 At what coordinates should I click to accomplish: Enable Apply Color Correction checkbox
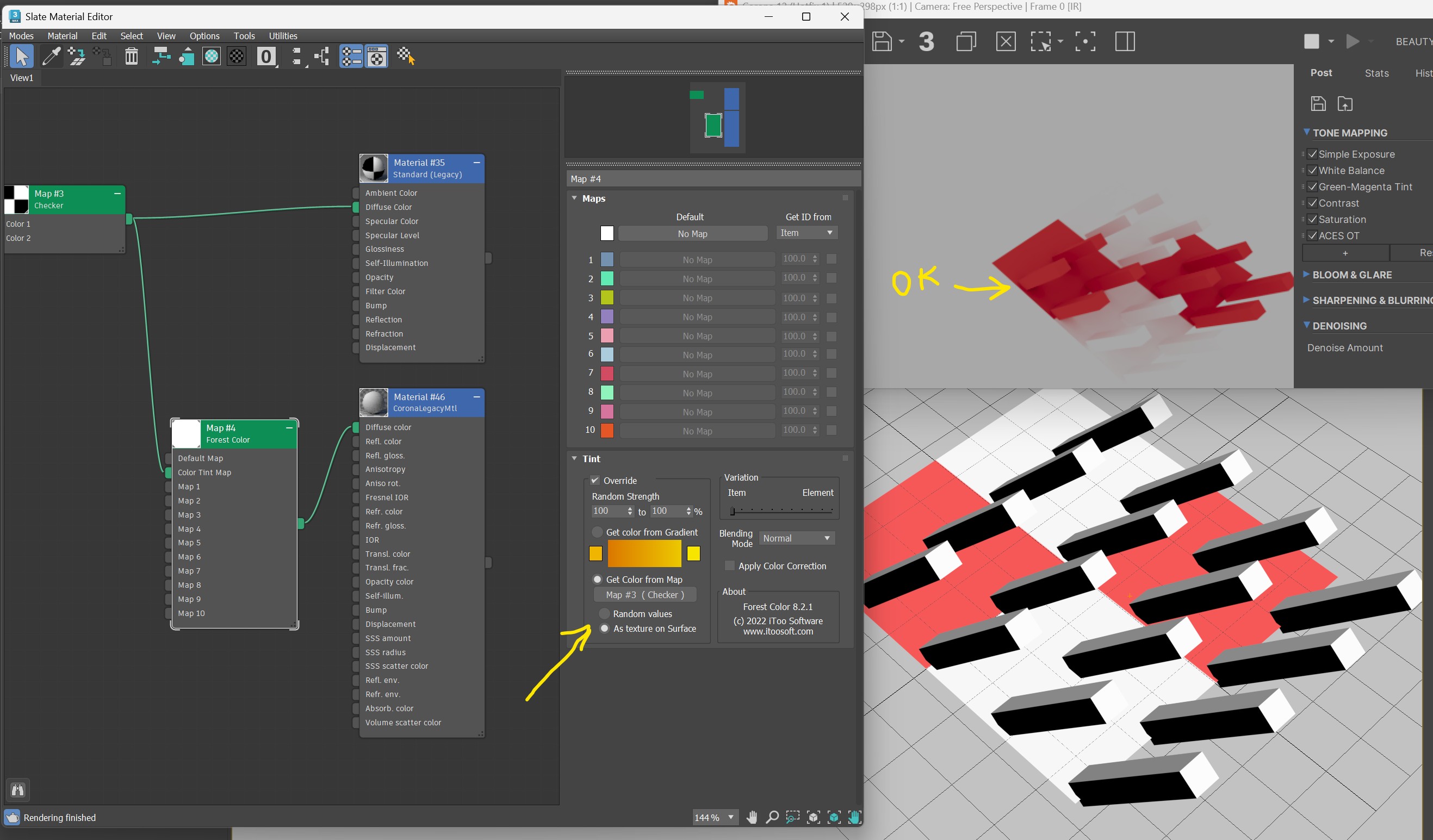point(730,565)
